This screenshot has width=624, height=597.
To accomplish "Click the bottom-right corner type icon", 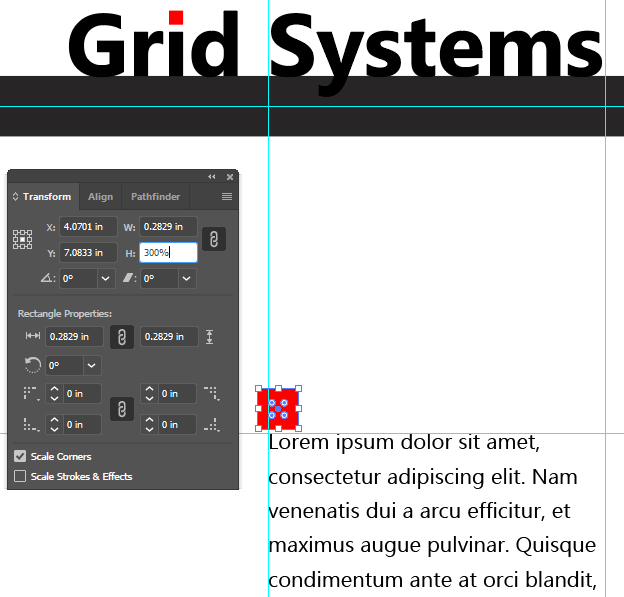I will 211,425.
